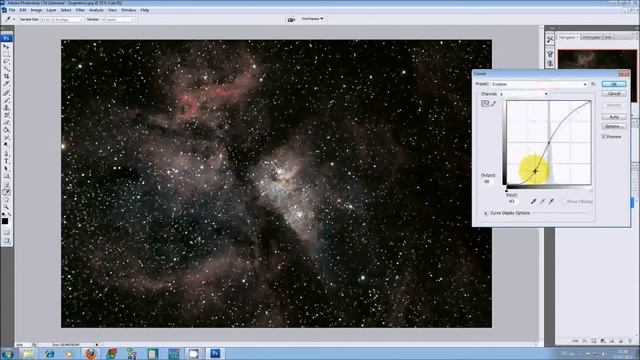Pick the gray point eyedropper in Curves

coord(542,201)
